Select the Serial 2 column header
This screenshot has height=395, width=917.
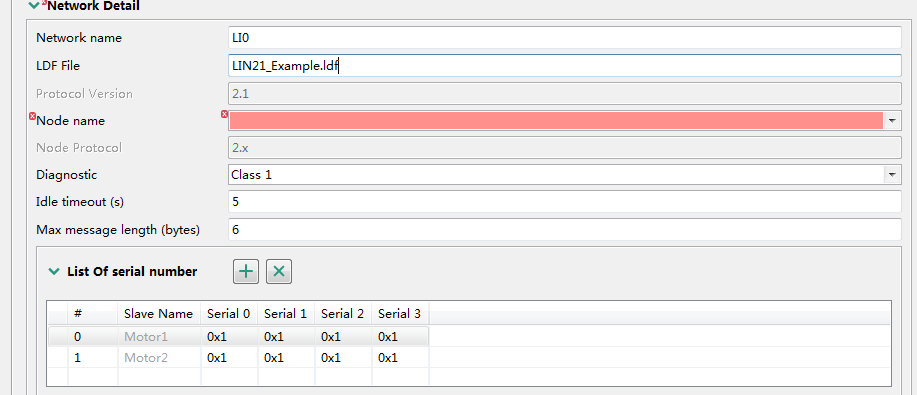click(x=343, y=314)
